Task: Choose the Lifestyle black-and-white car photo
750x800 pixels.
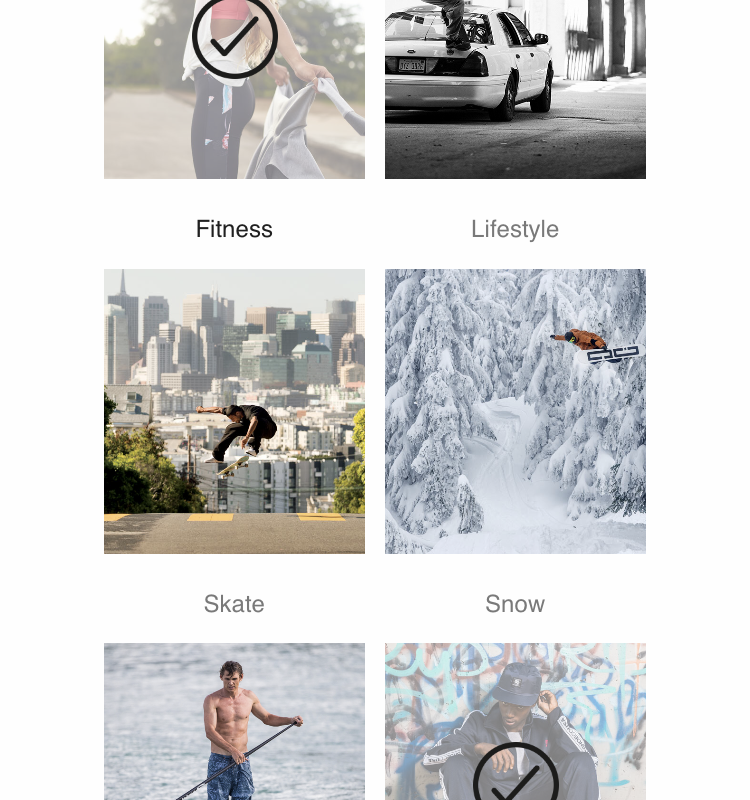Action: coord(515,89)
